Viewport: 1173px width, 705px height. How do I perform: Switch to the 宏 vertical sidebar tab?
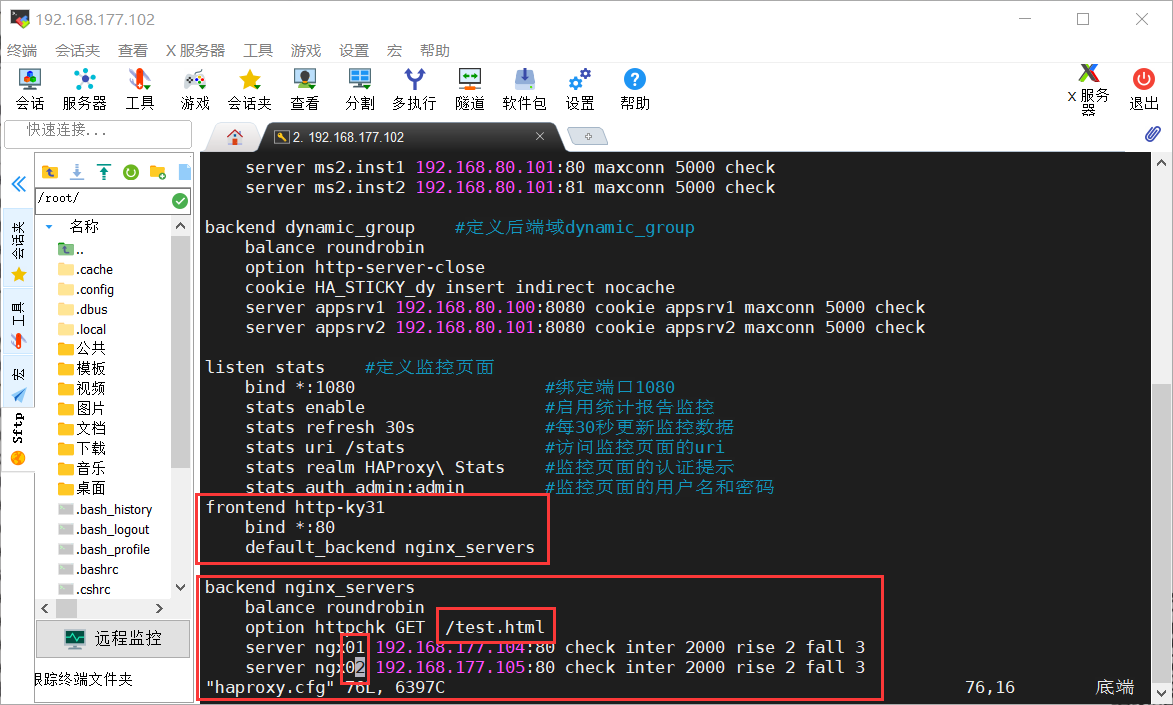pyautogui.click(x=19, y=383)
